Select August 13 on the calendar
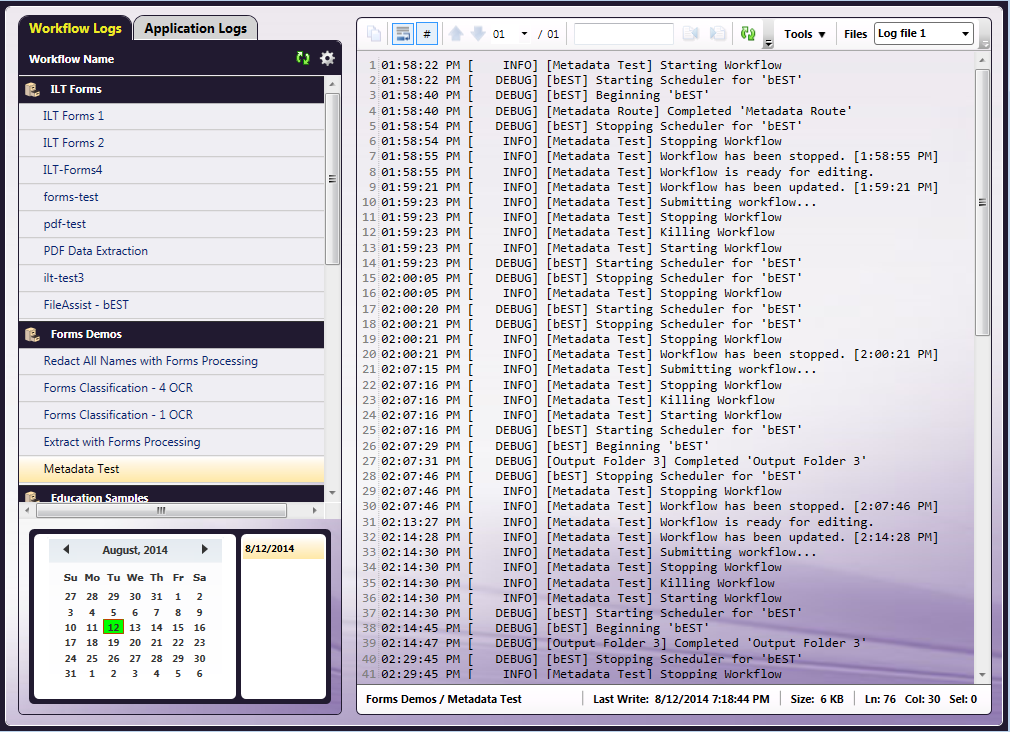Screen dimensions: 1010x732 [135, 628]
